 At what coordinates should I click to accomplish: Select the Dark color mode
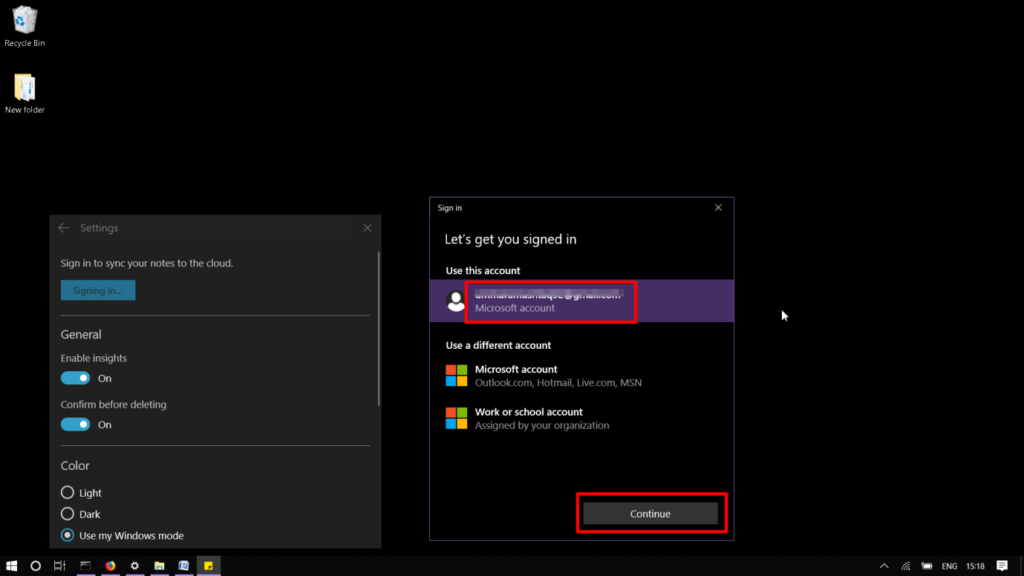tap(67, 514)
